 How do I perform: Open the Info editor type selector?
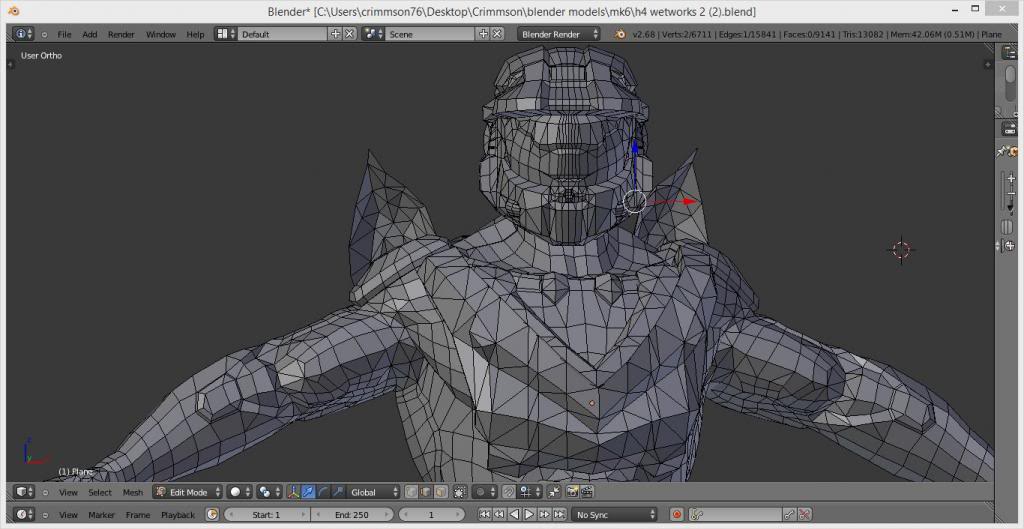(24, 34)
